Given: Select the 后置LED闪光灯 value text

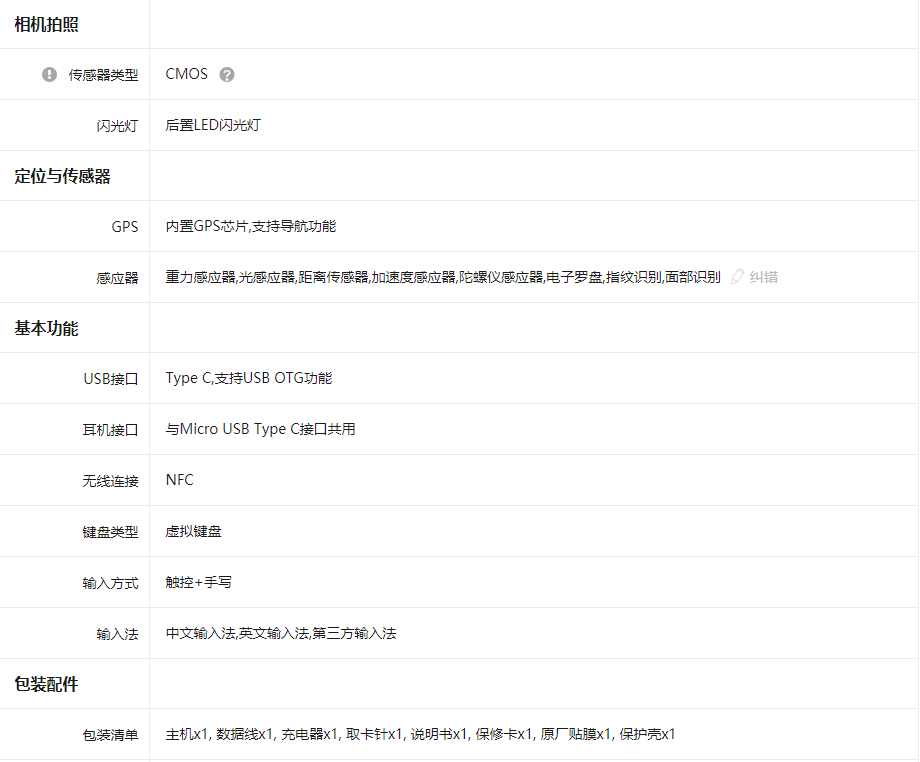Looking at the screenshot, I should [x=213, y=126].
